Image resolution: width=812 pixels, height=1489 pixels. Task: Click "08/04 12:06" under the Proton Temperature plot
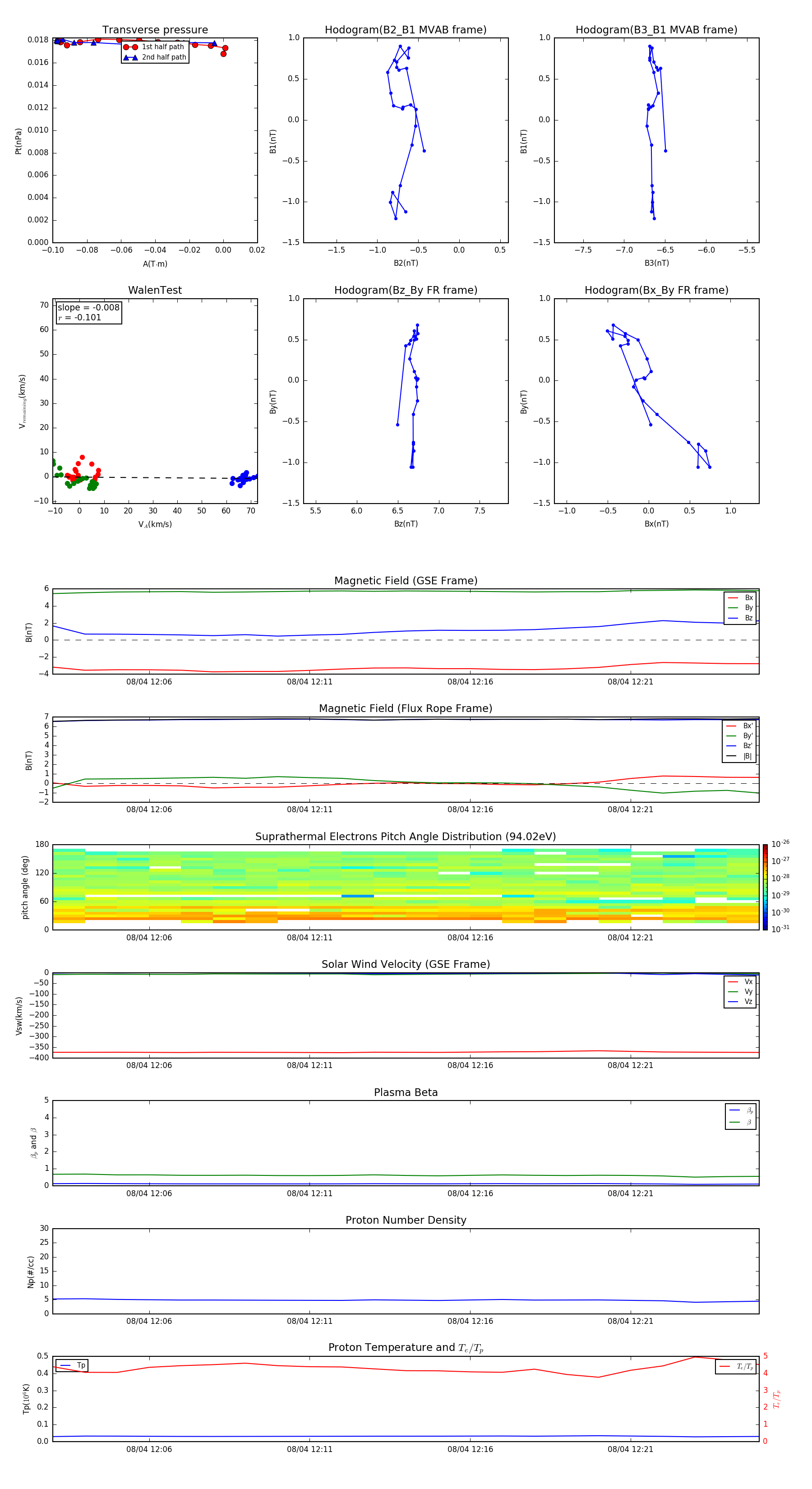149,1449
